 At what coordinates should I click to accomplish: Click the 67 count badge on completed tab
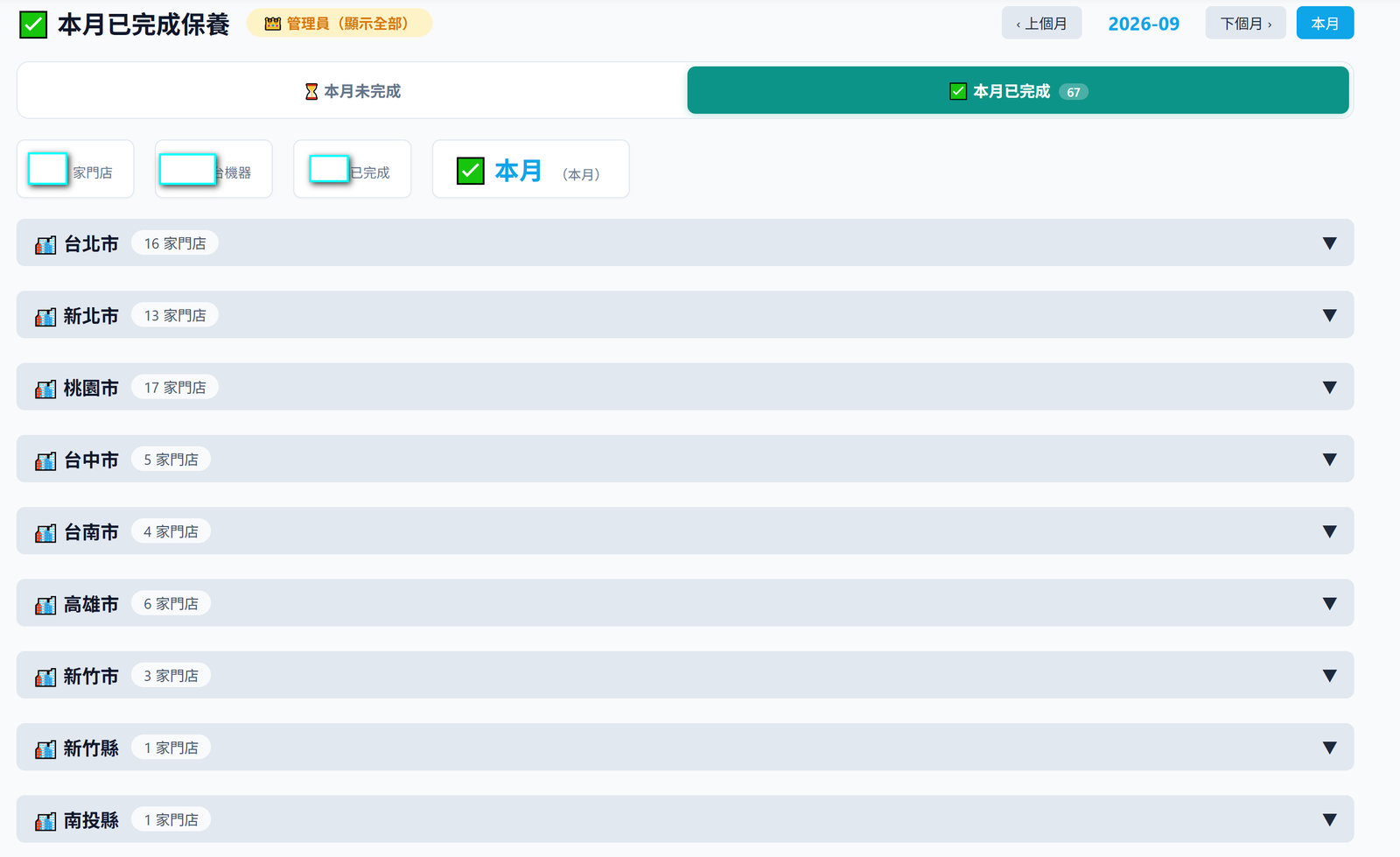click(1074, 92)
